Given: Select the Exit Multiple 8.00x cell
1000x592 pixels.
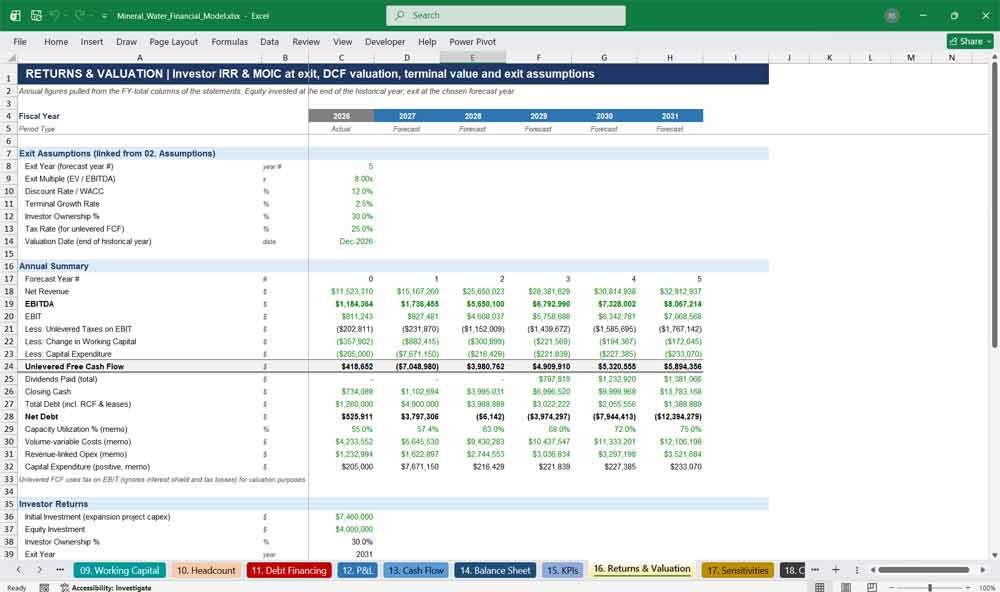Looking at the screenshot, I should coord(341,179).
